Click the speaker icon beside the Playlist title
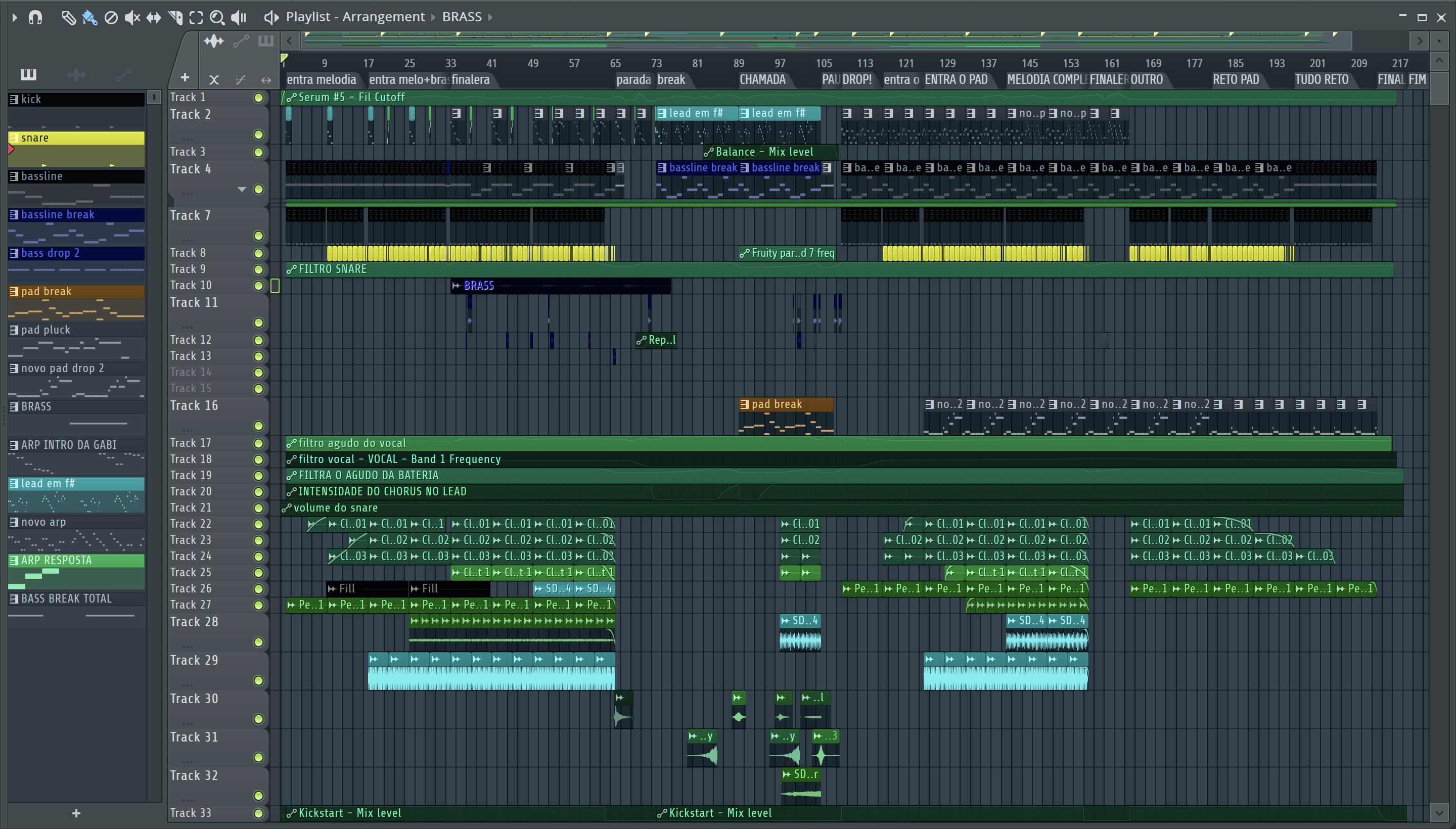The image size is (1456, 829). pos(271,18)
